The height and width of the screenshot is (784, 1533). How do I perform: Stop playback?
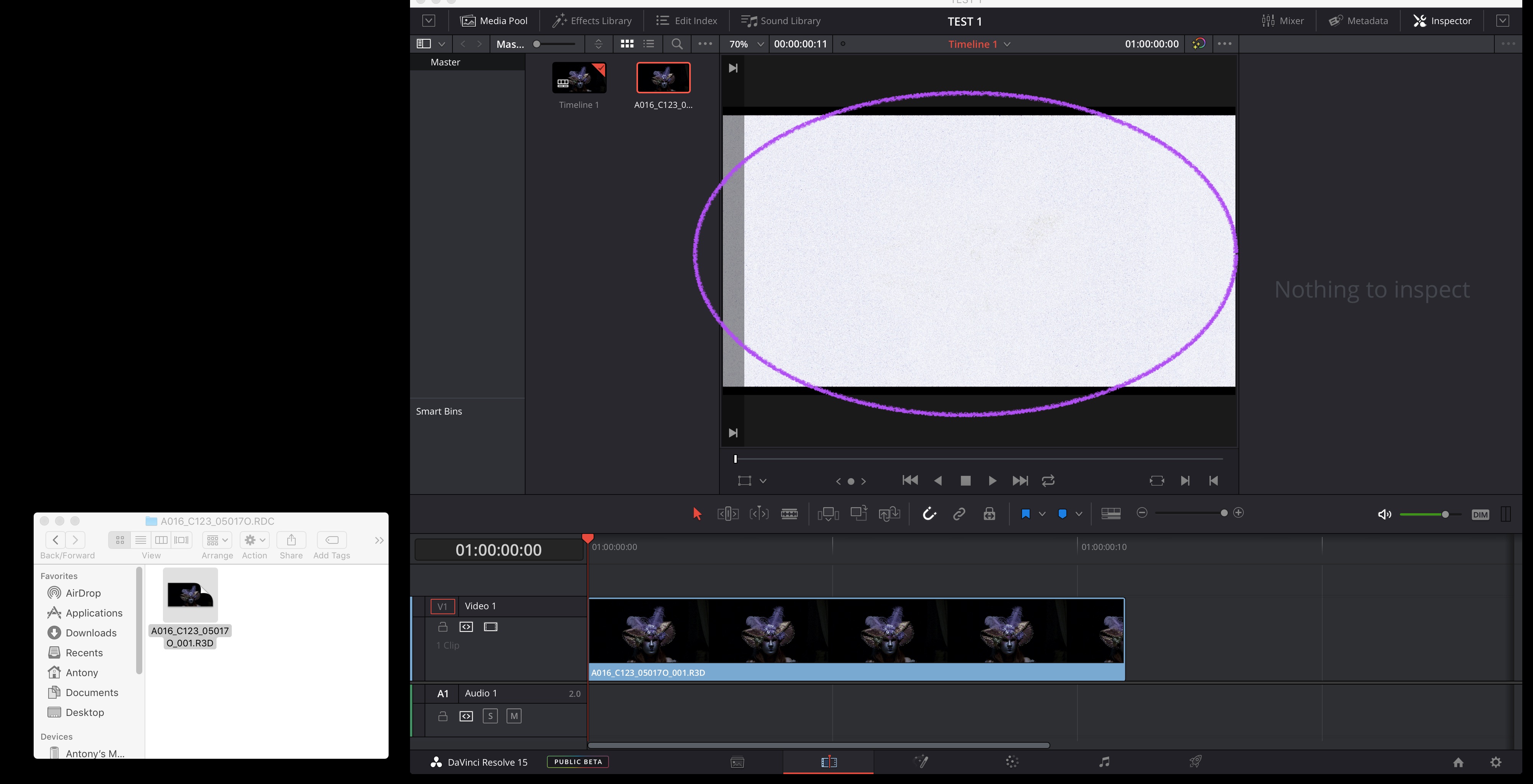[965, 481]
